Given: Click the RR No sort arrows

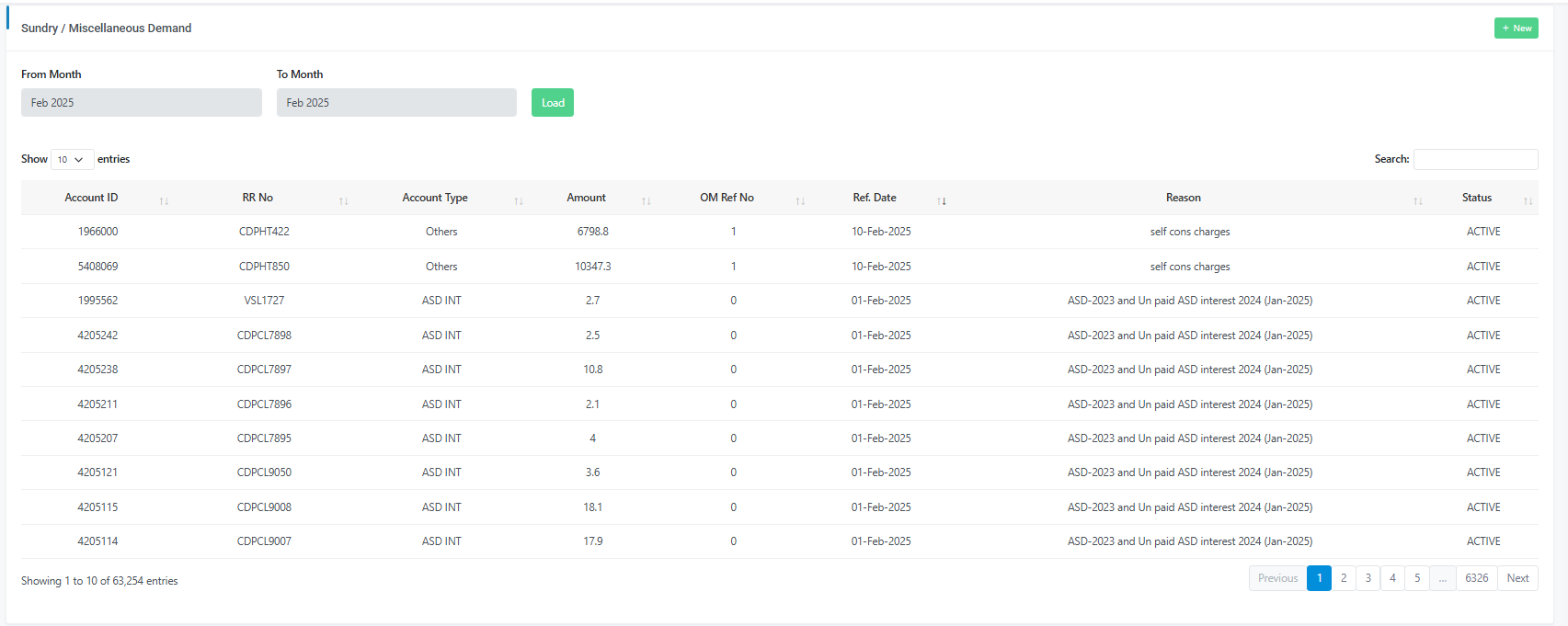Looking at the screenshot, I should tap(343, 199).
